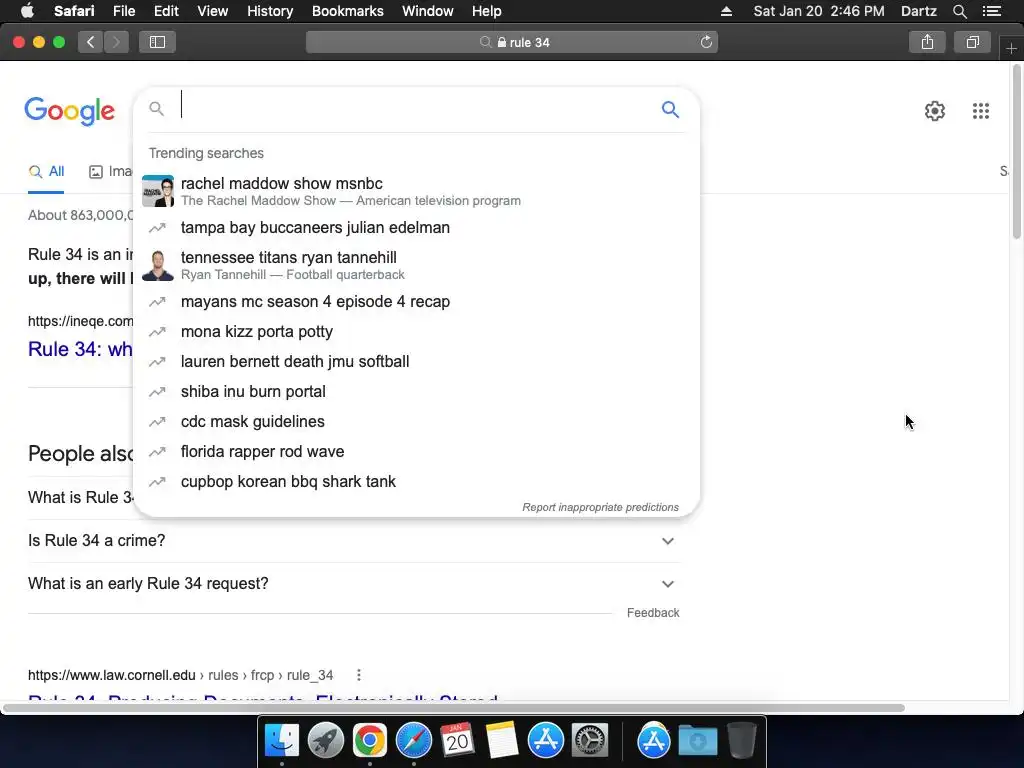This screenshot has height=768, width=1024.
Task: Open the Edit menu
Action: (x=166, y=11)
